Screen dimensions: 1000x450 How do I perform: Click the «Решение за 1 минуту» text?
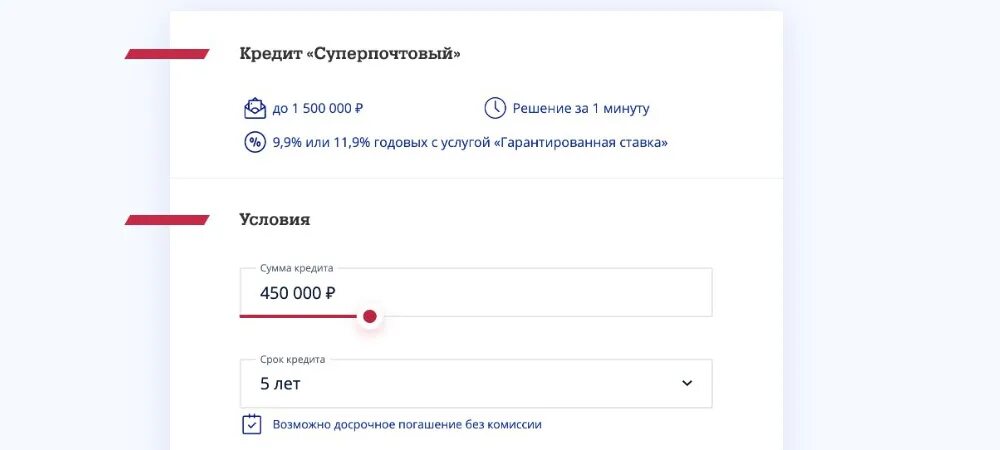click(x=581, y=109)
